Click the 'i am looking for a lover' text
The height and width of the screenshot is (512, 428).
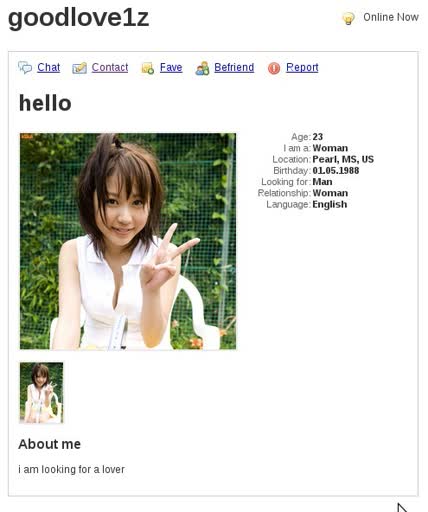71,469
